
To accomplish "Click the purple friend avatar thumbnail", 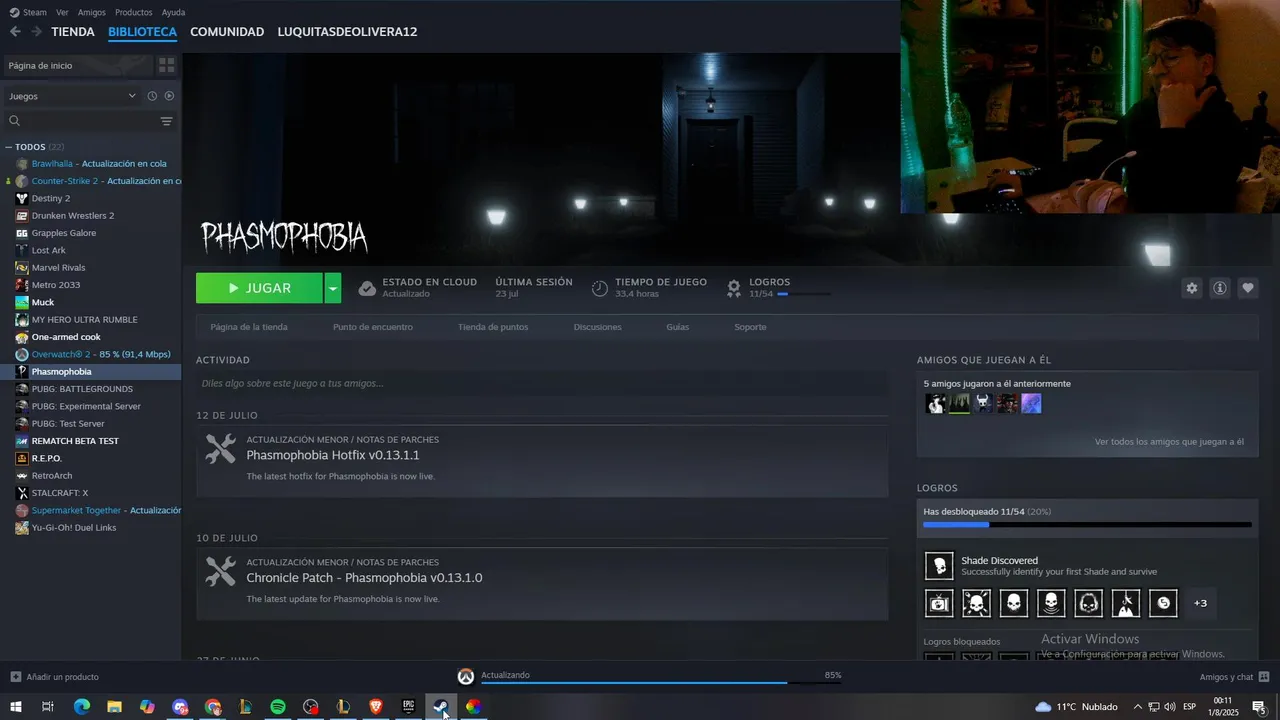I will pyautogui.click(x=1031, y=403).
